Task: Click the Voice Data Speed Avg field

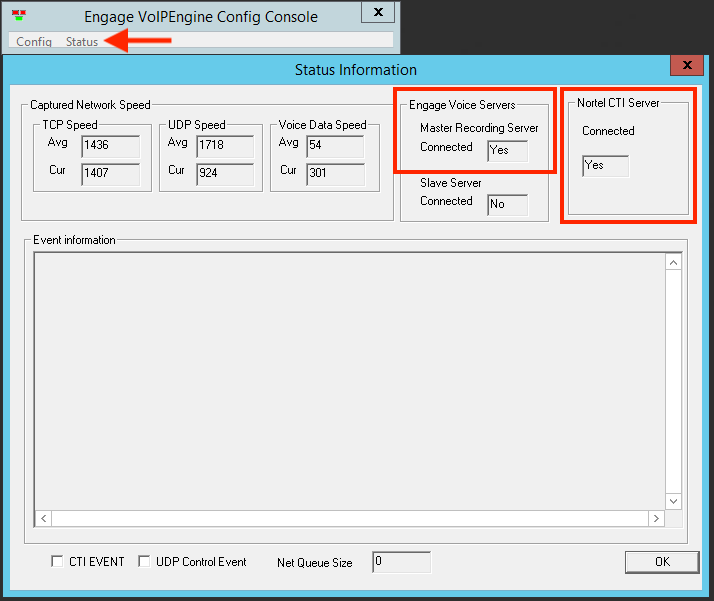Action: click(336, 146)
